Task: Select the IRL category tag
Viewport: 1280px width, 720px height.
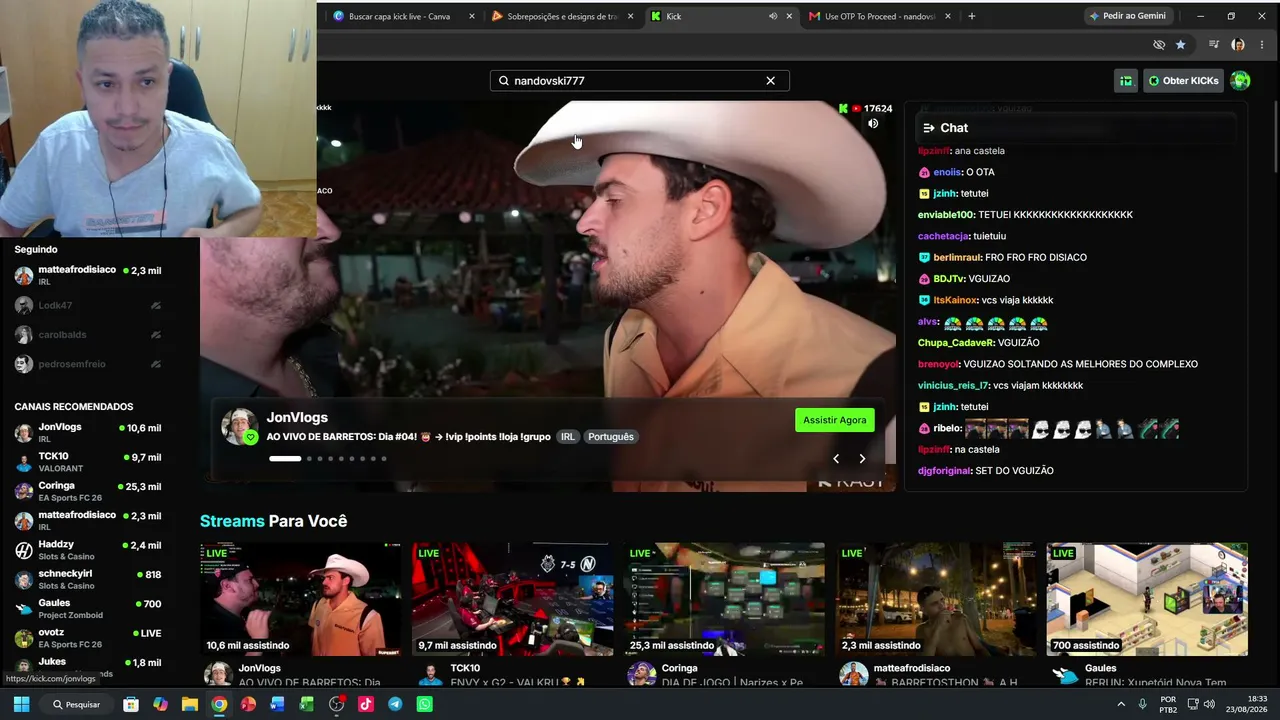Action: click(568, 437)
